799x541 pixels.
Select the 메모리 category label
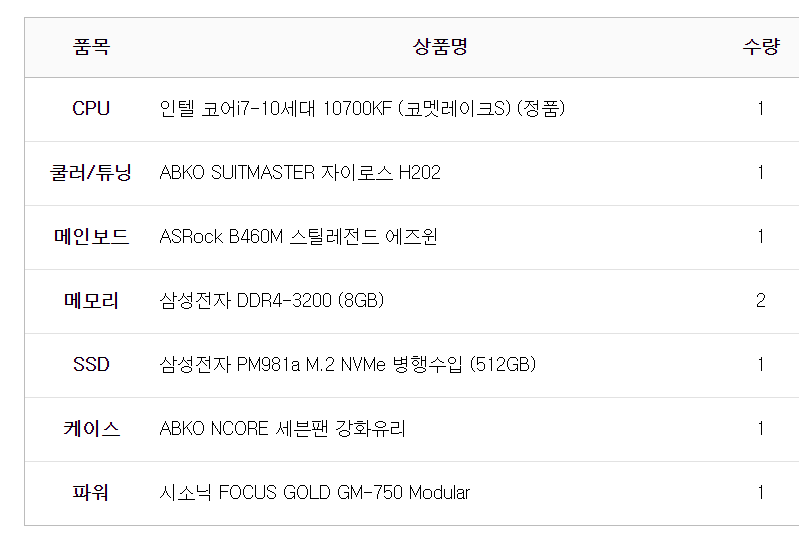pos(91,301)
